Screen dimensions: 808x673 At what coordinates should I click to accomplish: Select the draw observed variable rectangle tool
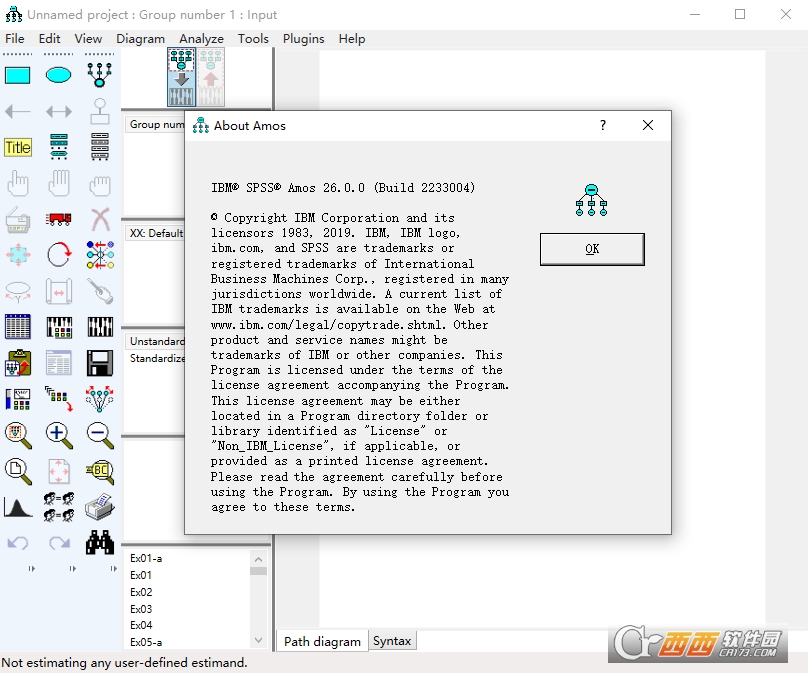click(x=18, y=75)
